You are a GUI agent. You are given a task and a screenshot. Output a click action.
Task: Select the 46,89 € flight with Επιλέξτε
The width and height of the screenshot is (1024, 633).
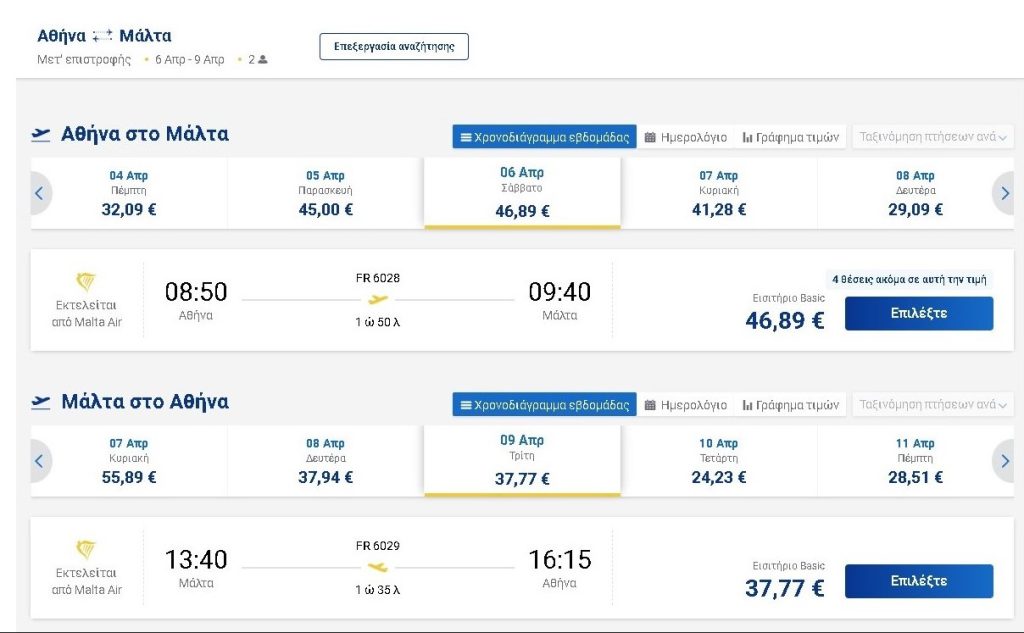[918, 314]
